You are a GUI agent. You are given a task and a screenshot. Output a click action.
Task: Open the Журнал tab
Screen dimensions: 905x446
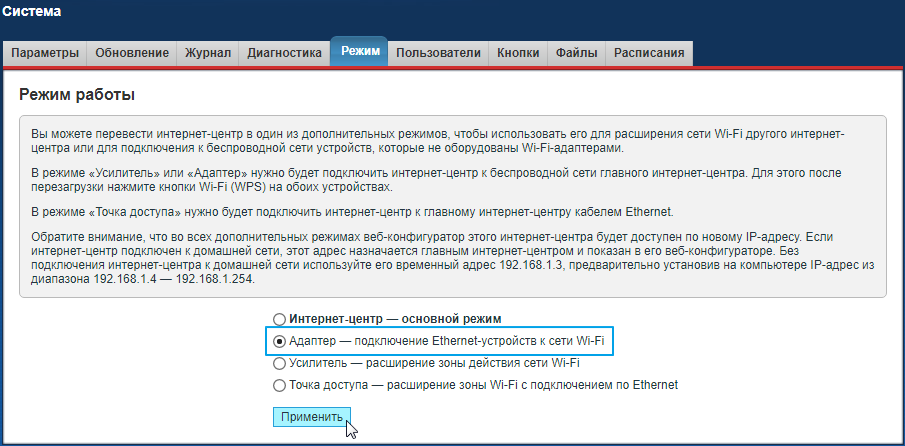[208, 53]
